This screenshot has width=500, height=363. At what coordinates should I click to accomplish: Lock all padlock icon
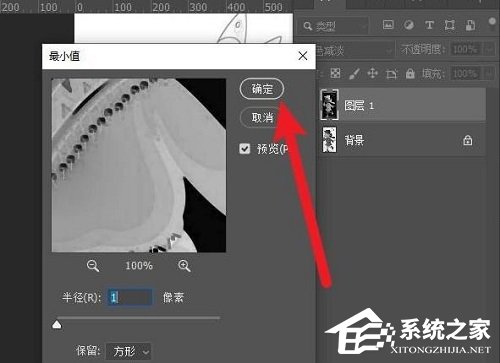[x=410, y=73]
